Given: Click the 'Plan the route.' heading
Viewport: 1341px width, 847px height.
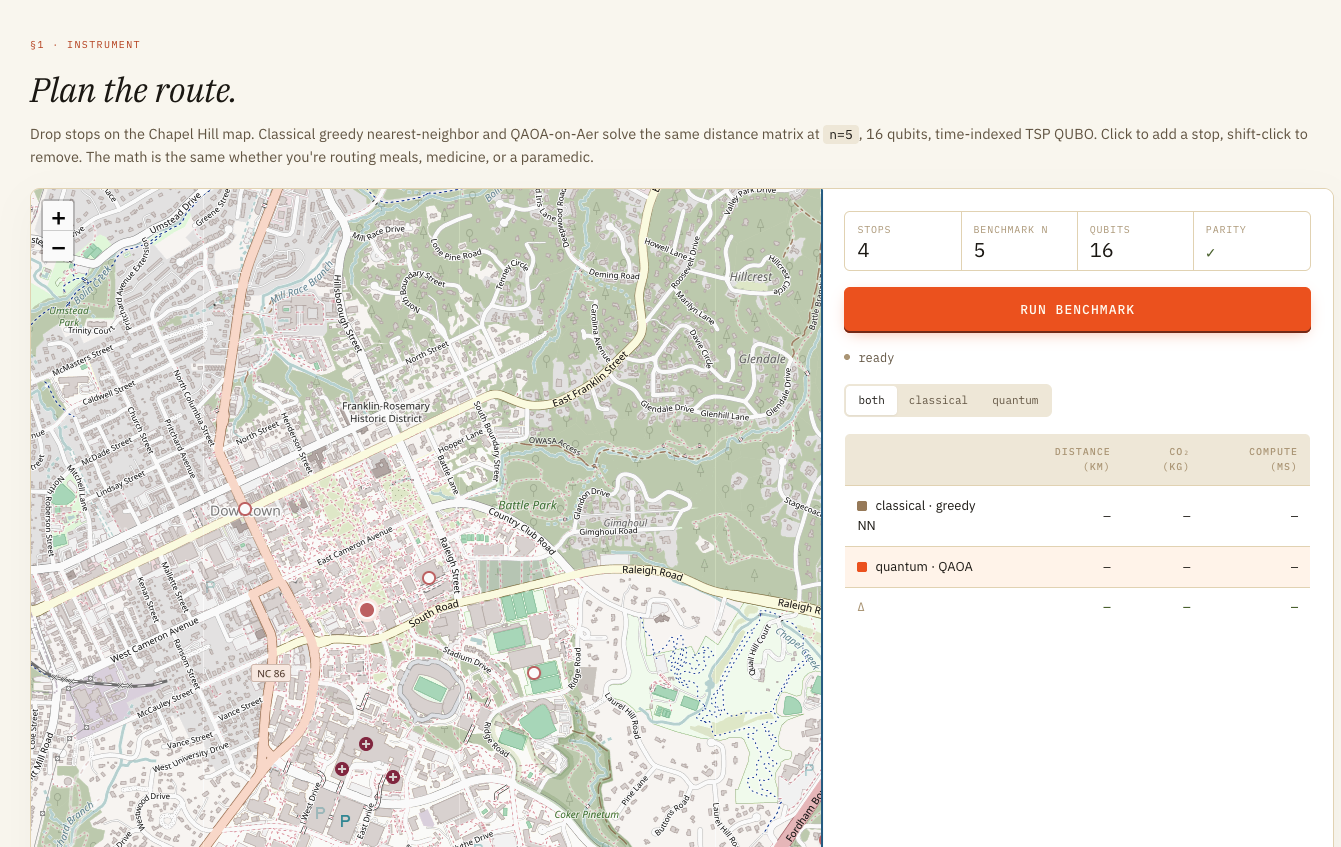Looking at the screenshot, I should click(x=133, y=90).
